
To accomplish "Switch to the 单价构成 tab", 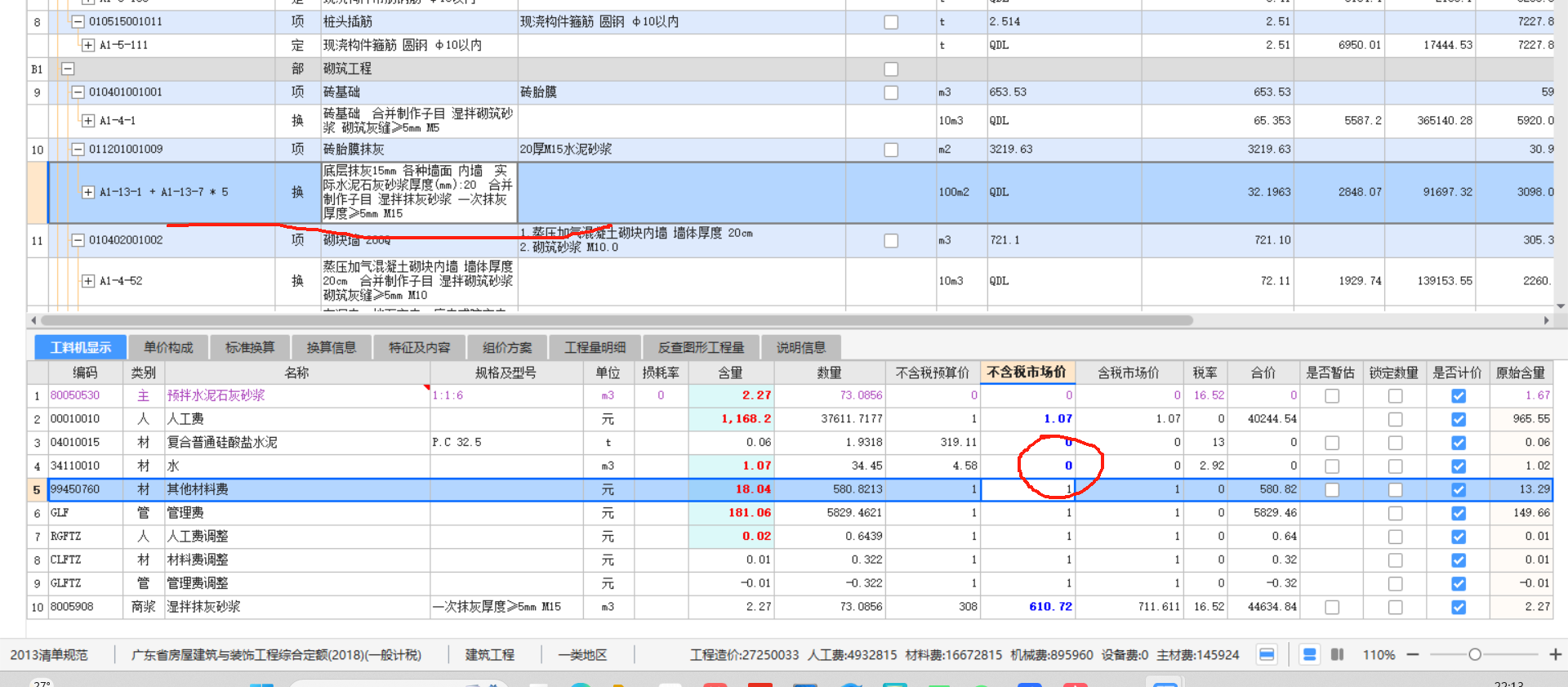I will (168, 348).
